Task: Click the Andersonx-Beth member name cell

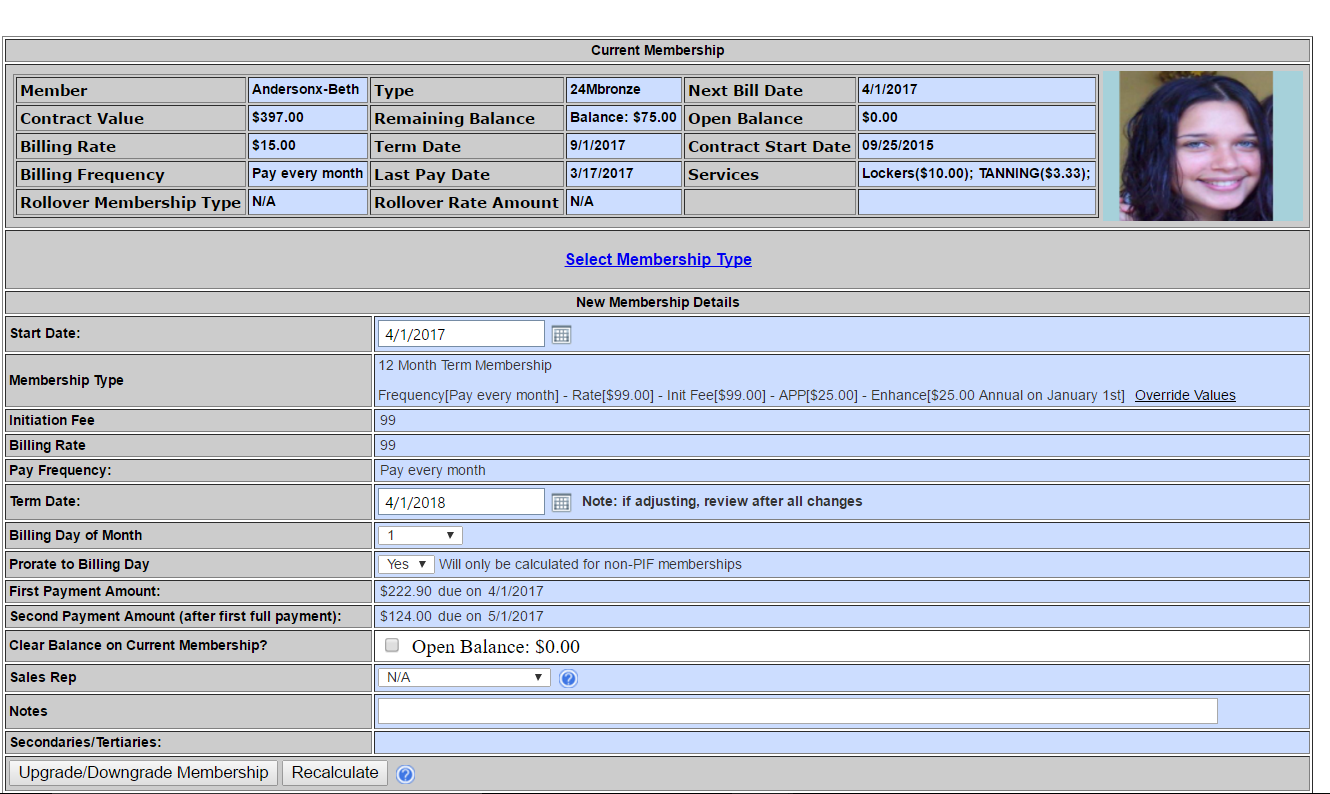Action: 306,89
